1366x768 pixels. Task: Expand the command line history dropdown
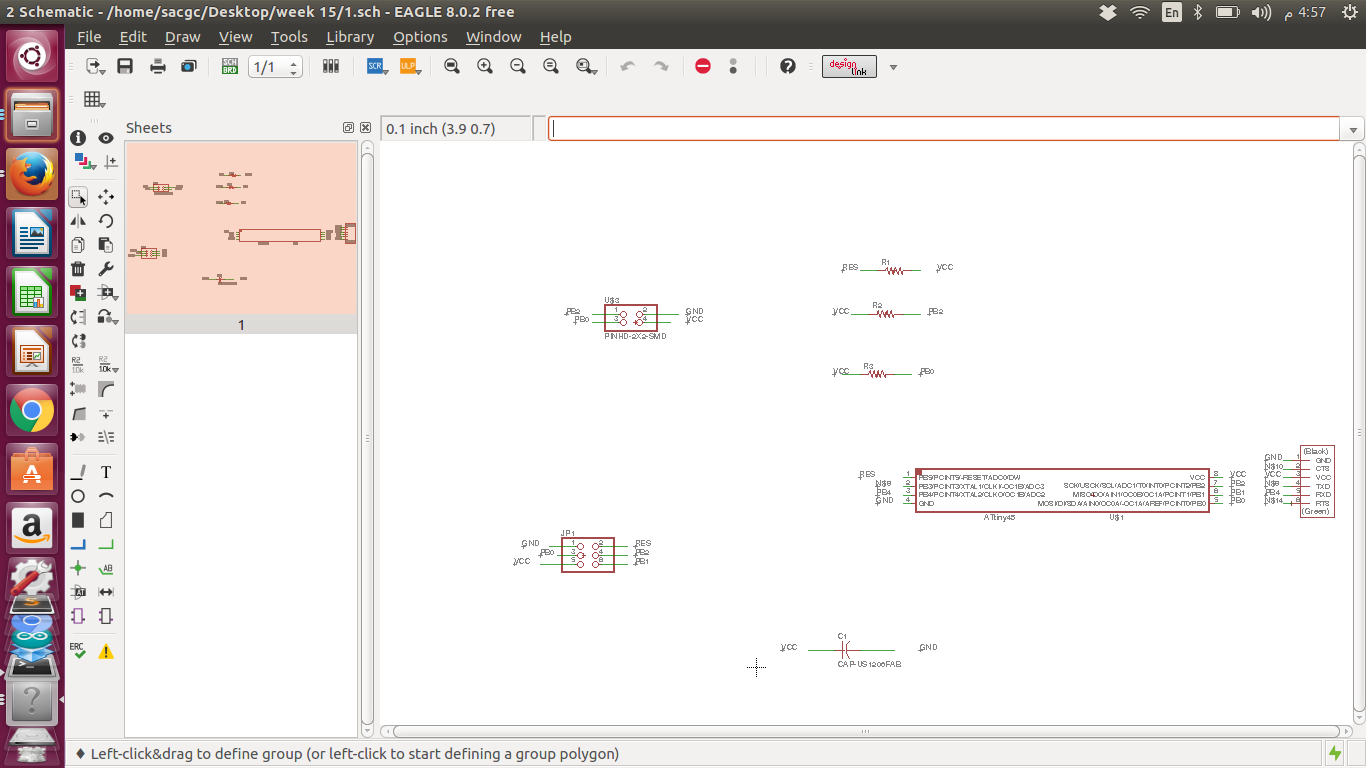coord(1353,129)
